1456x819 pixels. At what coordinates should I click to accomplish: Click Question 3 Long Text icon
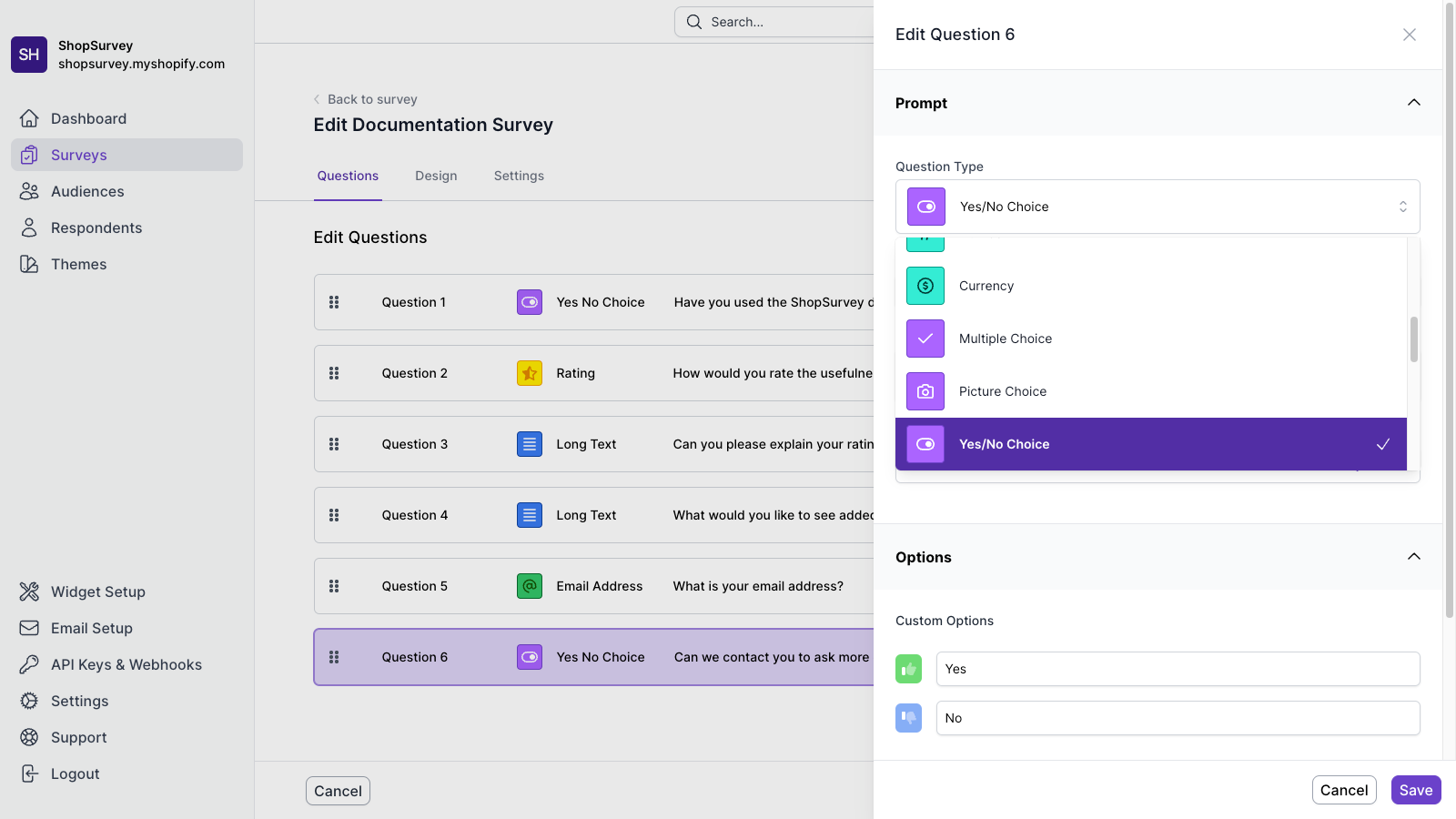click(530, 444)
